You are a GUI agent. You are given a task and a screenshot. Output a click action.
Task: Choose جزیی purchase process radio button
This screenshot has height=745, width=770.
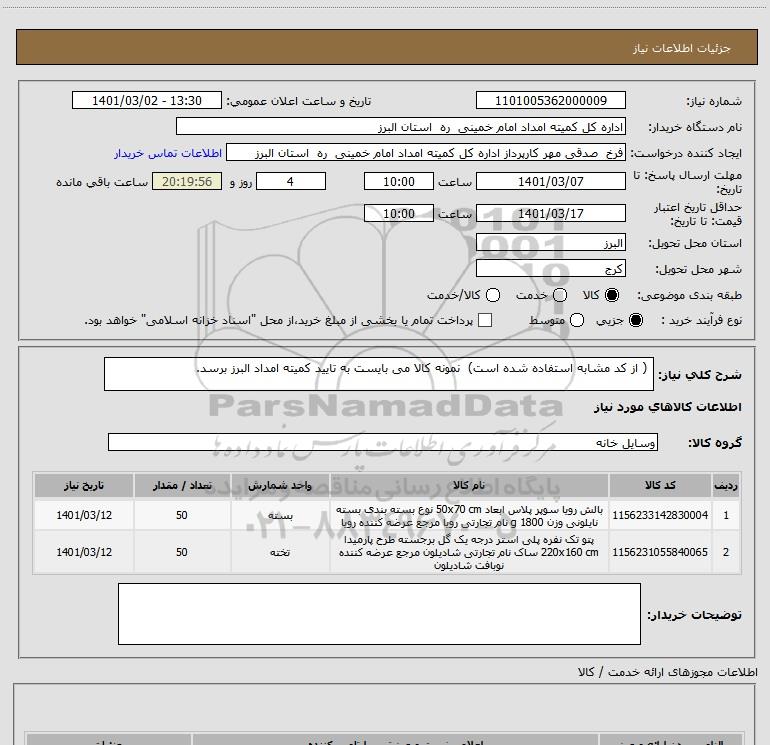coord(635,320)
